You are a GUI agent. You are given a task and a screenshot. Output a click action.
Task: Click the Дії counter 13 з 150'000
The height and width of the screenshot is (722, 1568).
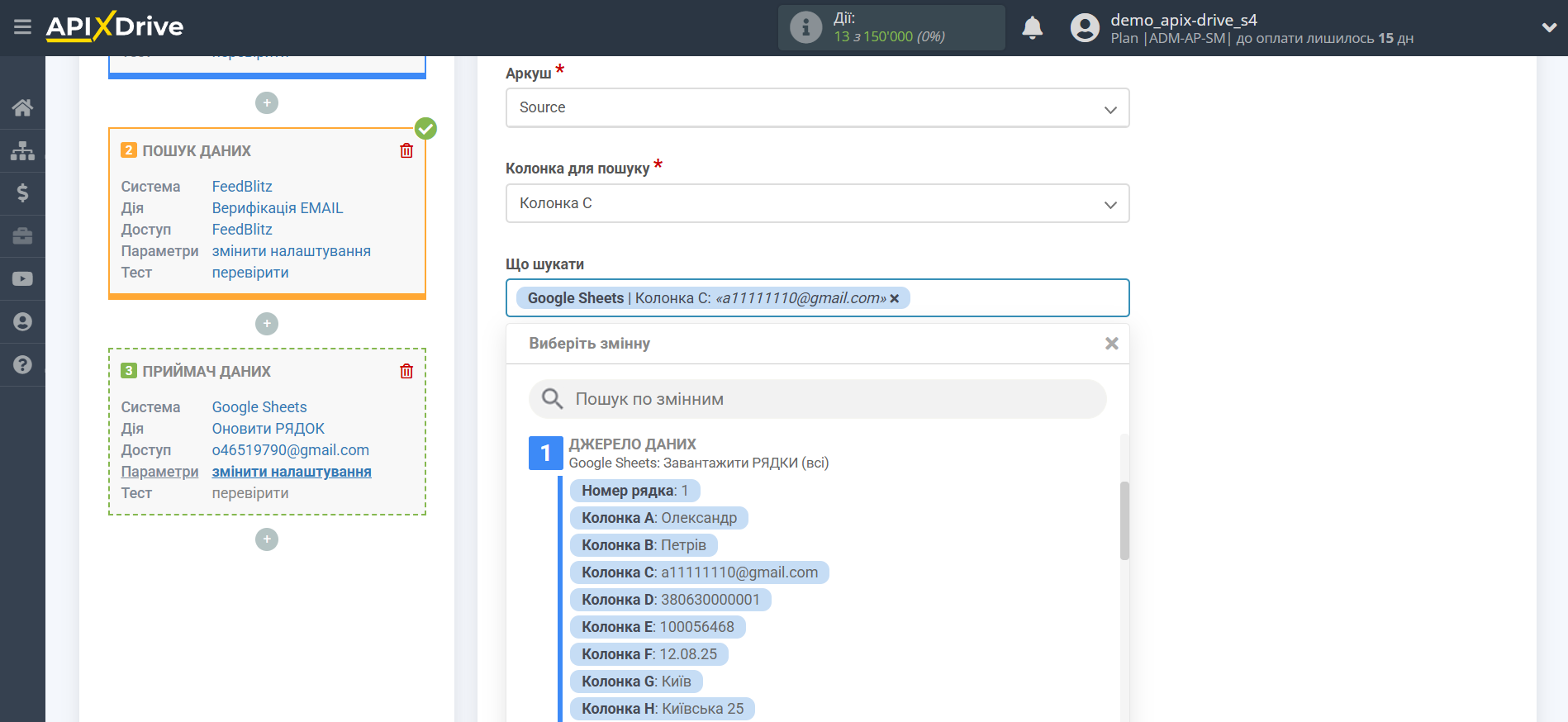point(889,36)
